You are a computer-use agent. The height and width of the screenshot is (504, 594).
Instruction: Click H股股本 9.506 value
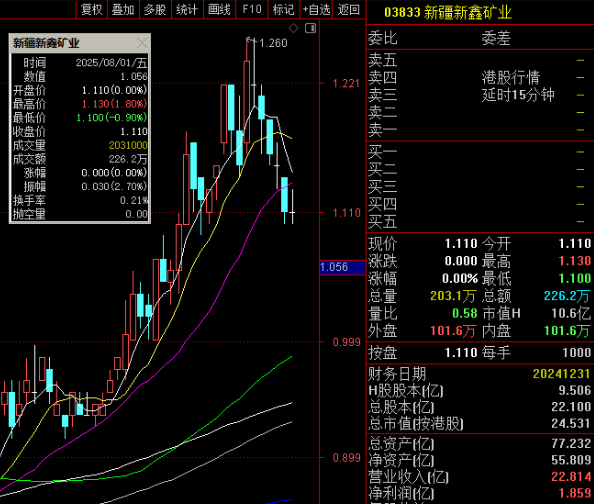[575, 391]
